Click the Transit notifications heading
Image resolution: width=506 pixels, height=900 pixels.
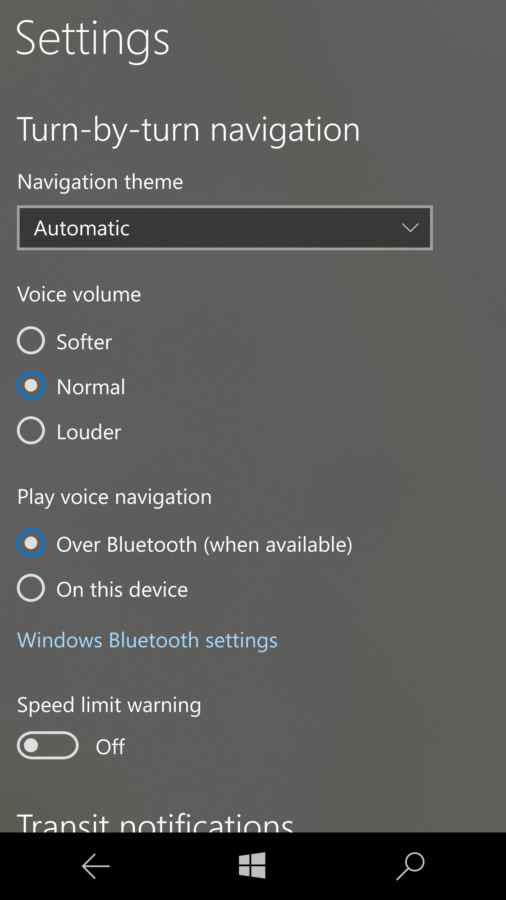[x=155, y=822]
